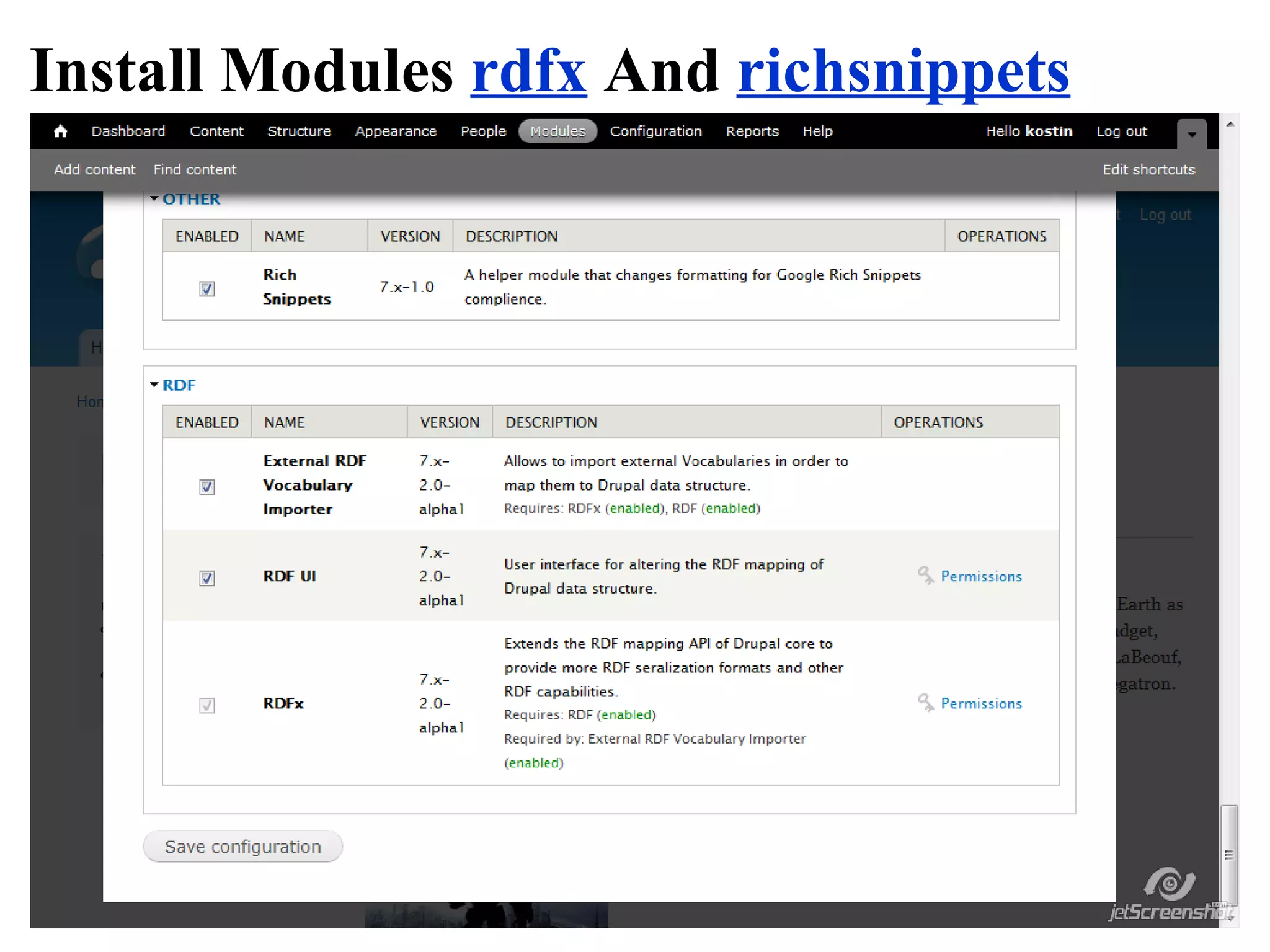The image size is (1270, 952).
Task: Click the OTHER table OPERATIONS column header
Action: (1001, 236)
